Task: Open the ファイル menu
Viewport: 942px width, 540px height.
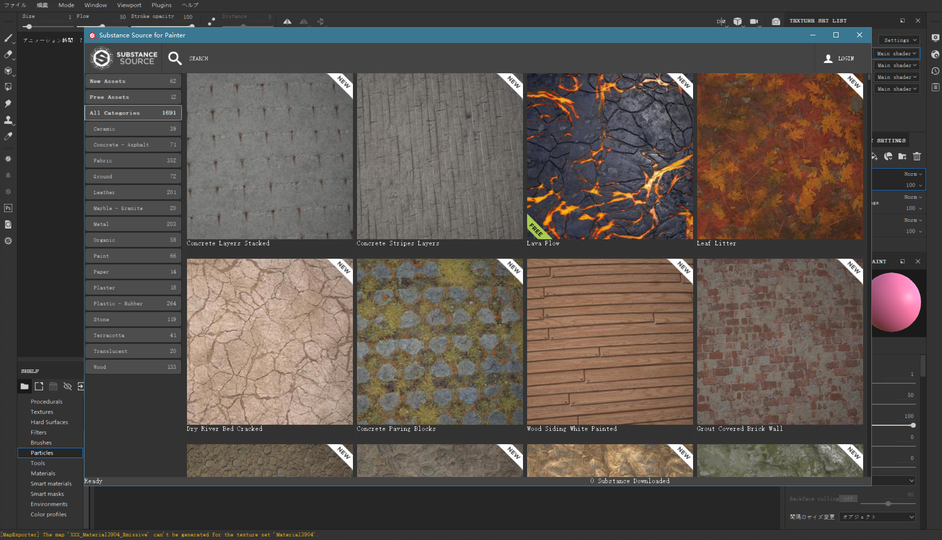Action: [x=15, y=5]
